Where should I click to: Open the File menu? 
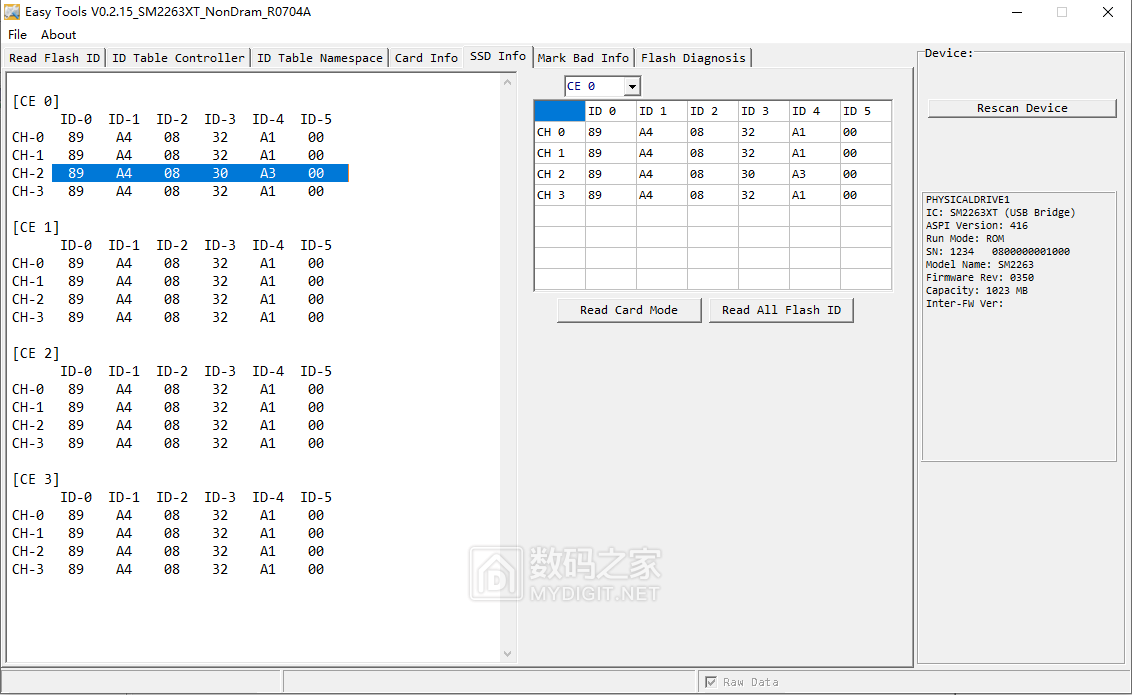click(16, 34)
